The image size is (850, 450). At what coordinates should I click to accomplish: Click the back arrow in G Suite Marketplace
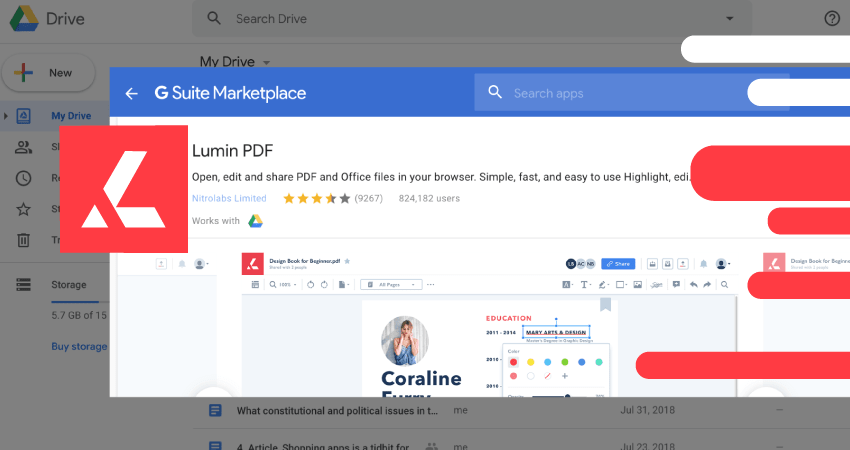tap(131, 93)
